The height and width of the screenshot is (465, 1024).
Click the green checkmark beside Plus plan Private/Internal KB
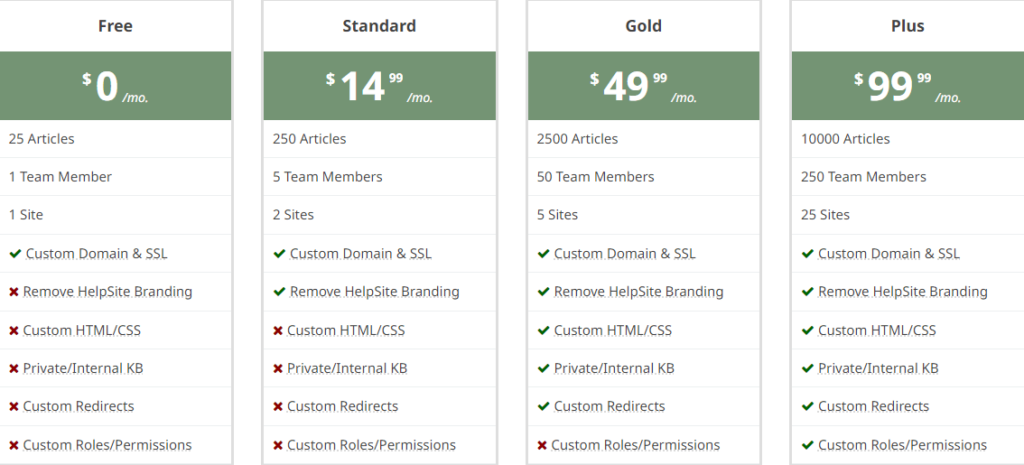807,368
